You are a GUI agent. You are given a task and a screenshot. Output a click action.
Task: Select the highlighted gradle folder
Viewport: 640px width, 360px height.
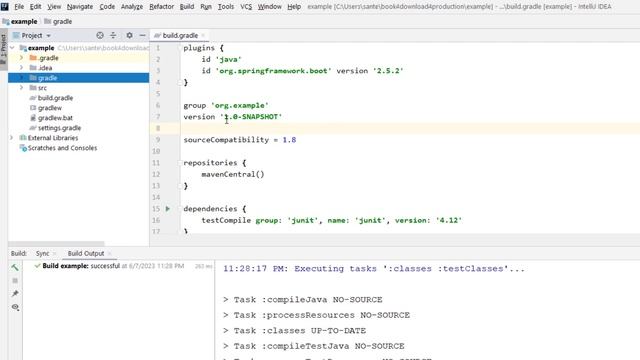tap(78, 78)
